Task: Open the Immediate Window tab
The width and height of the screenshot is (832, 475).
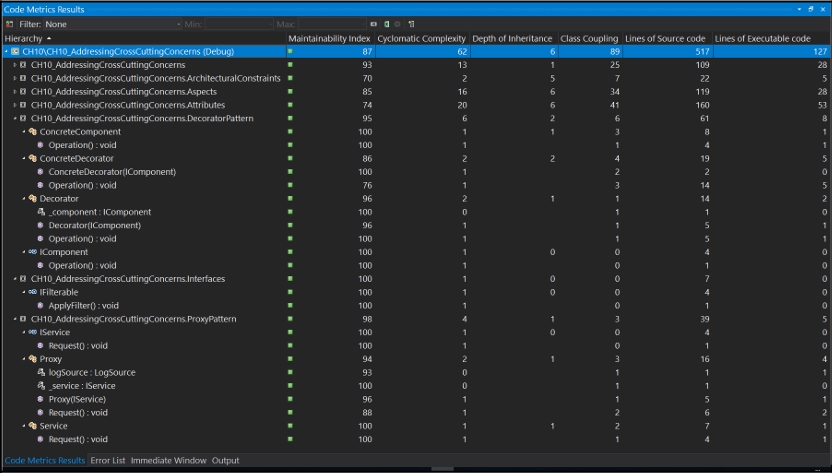Action: 168,461
